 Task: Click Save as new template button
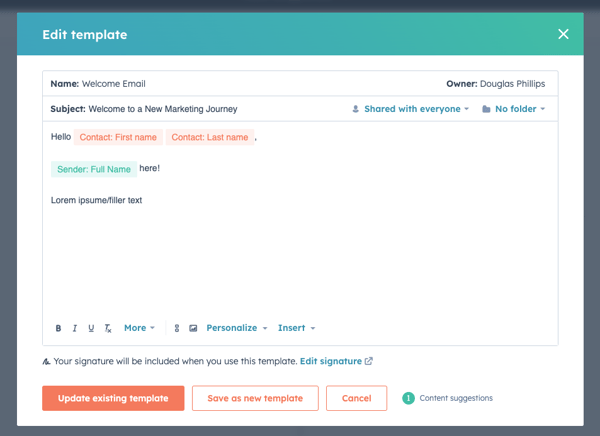[255, 398]
